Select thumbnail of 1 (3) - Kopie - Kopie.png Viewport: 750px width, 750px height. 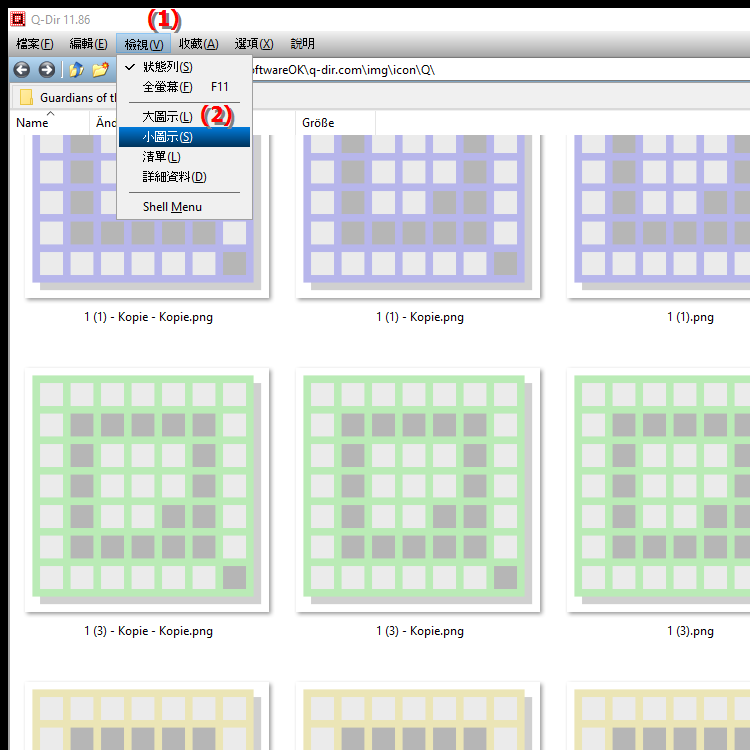147,490
